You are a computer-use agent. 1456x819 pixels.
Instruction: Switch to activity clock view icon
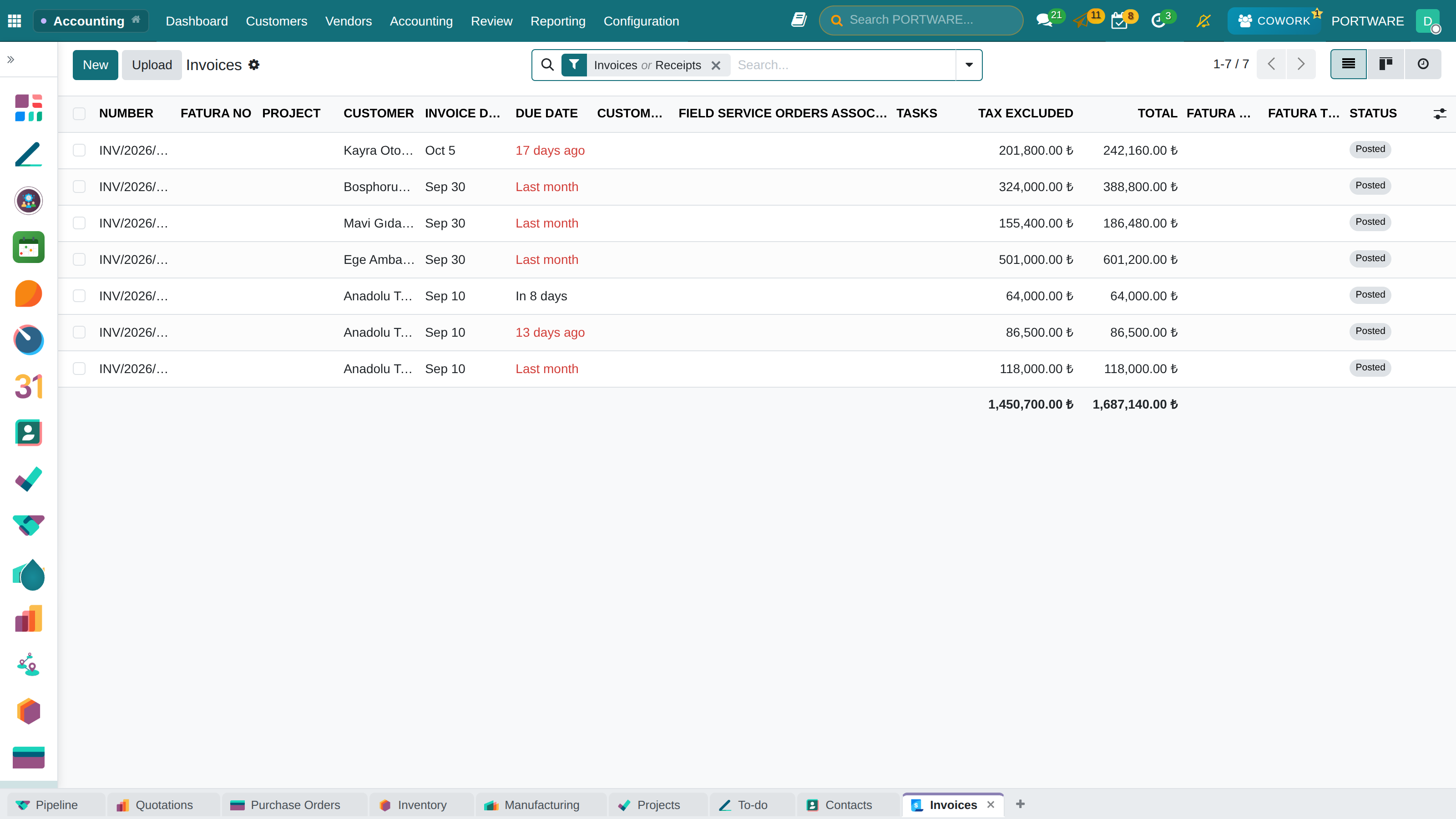(x=1423, y=64)
